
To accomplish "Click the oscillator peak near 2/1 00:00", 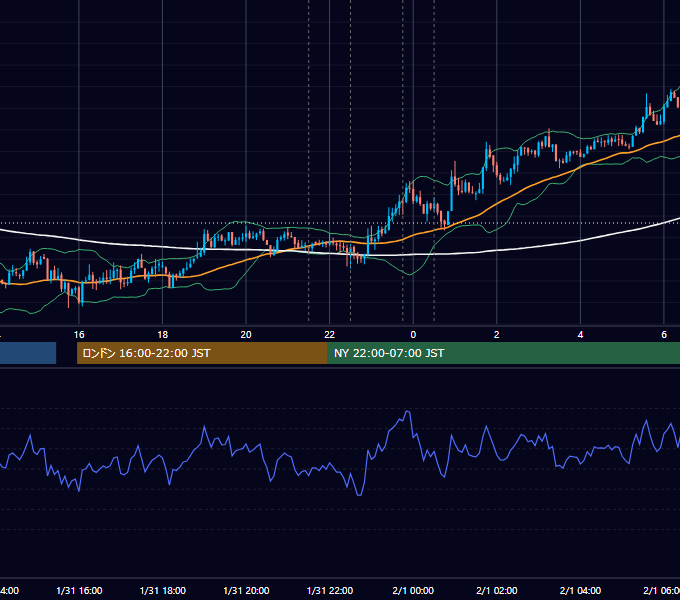I will 408,412.
